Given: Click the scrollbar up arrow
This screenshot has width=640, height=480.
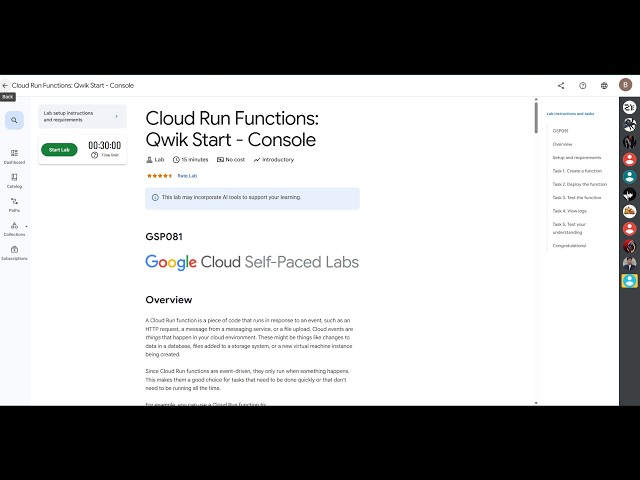Looking at the screenshot, I should (536, 99).
